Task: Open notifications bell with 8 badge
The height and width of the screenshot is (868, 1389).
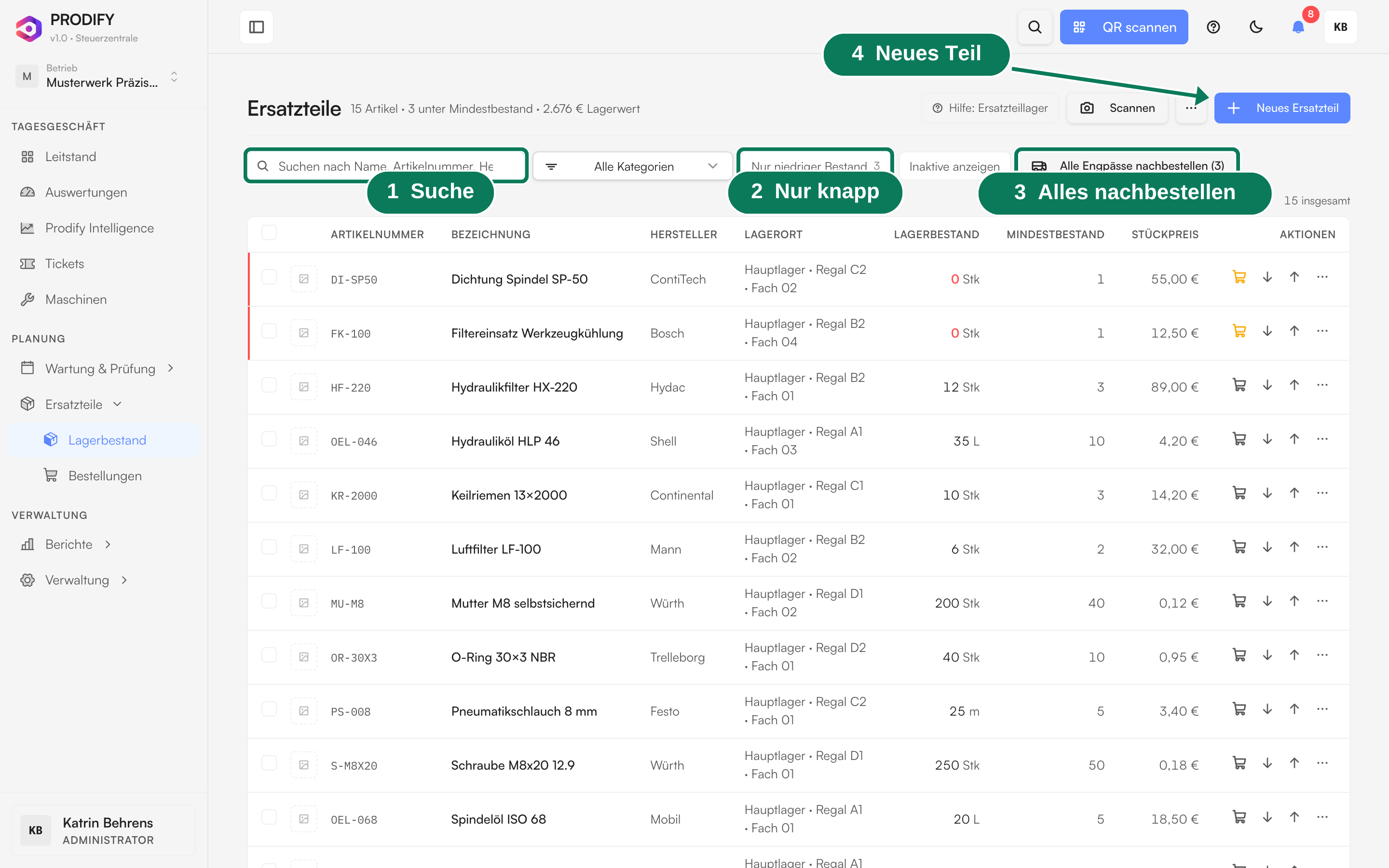Action: tap(1298, 27)
